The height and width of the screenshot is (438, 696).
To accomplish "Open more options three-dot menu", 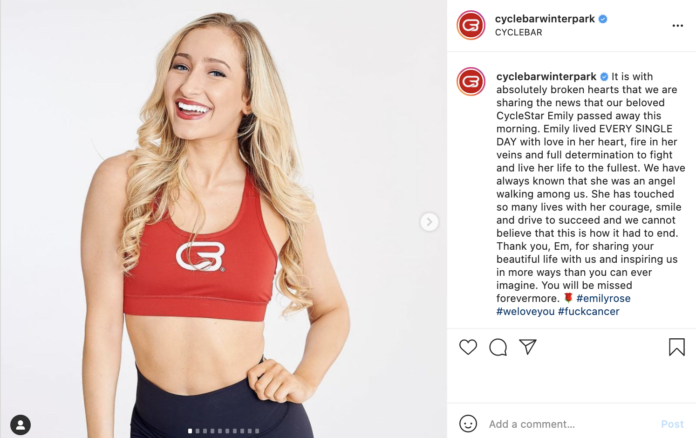I will click(677, 26).
